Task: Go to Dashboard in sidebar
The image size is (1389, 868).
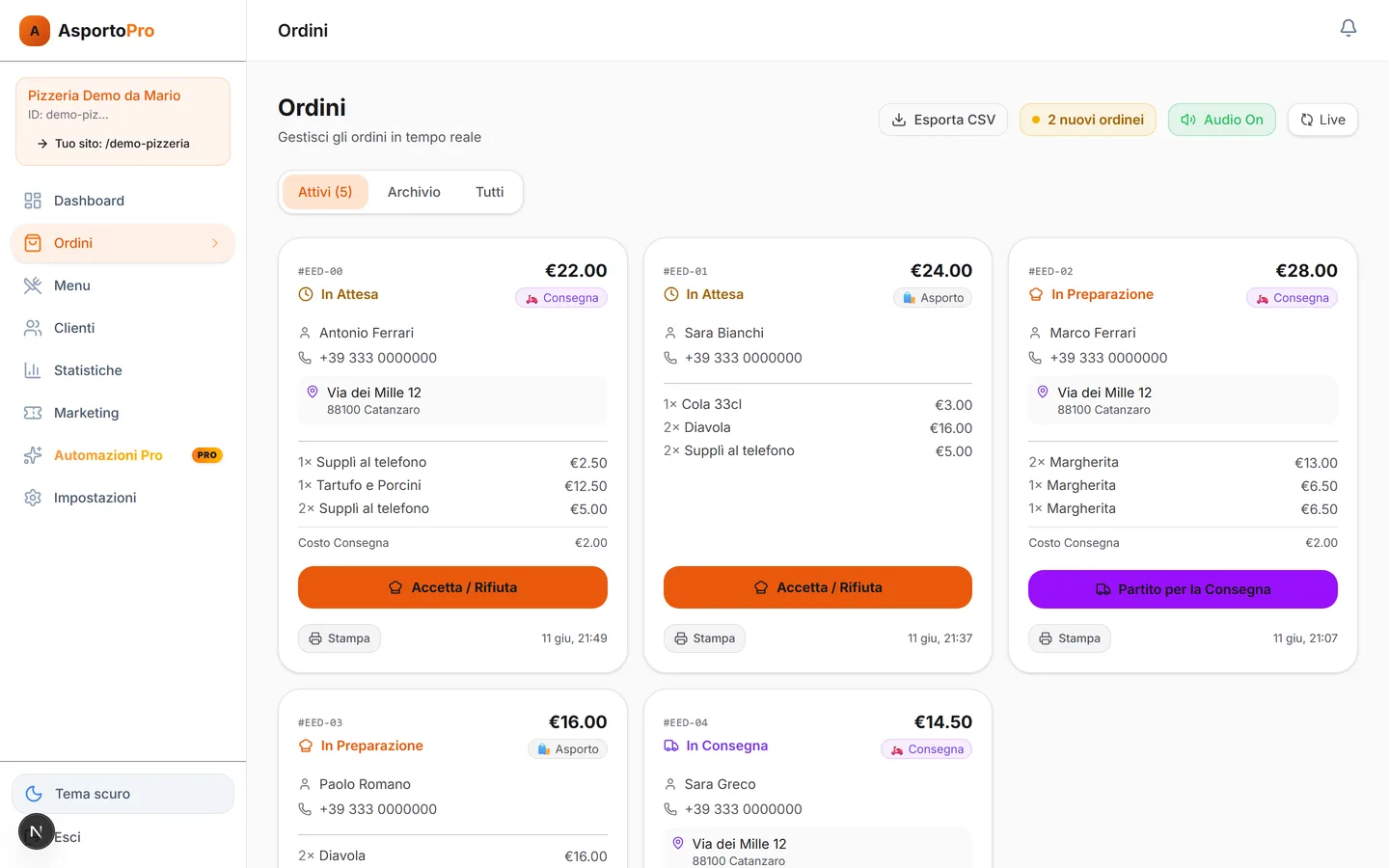Action: 123,201
